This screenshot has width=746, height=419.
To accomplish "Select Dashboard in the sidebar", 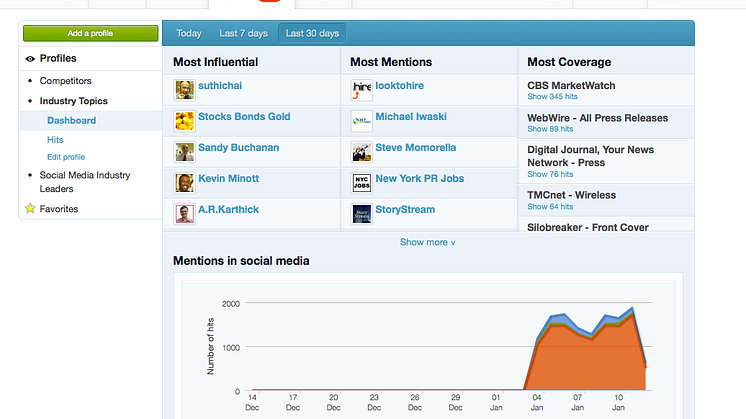I will click(x=71, y=120).
